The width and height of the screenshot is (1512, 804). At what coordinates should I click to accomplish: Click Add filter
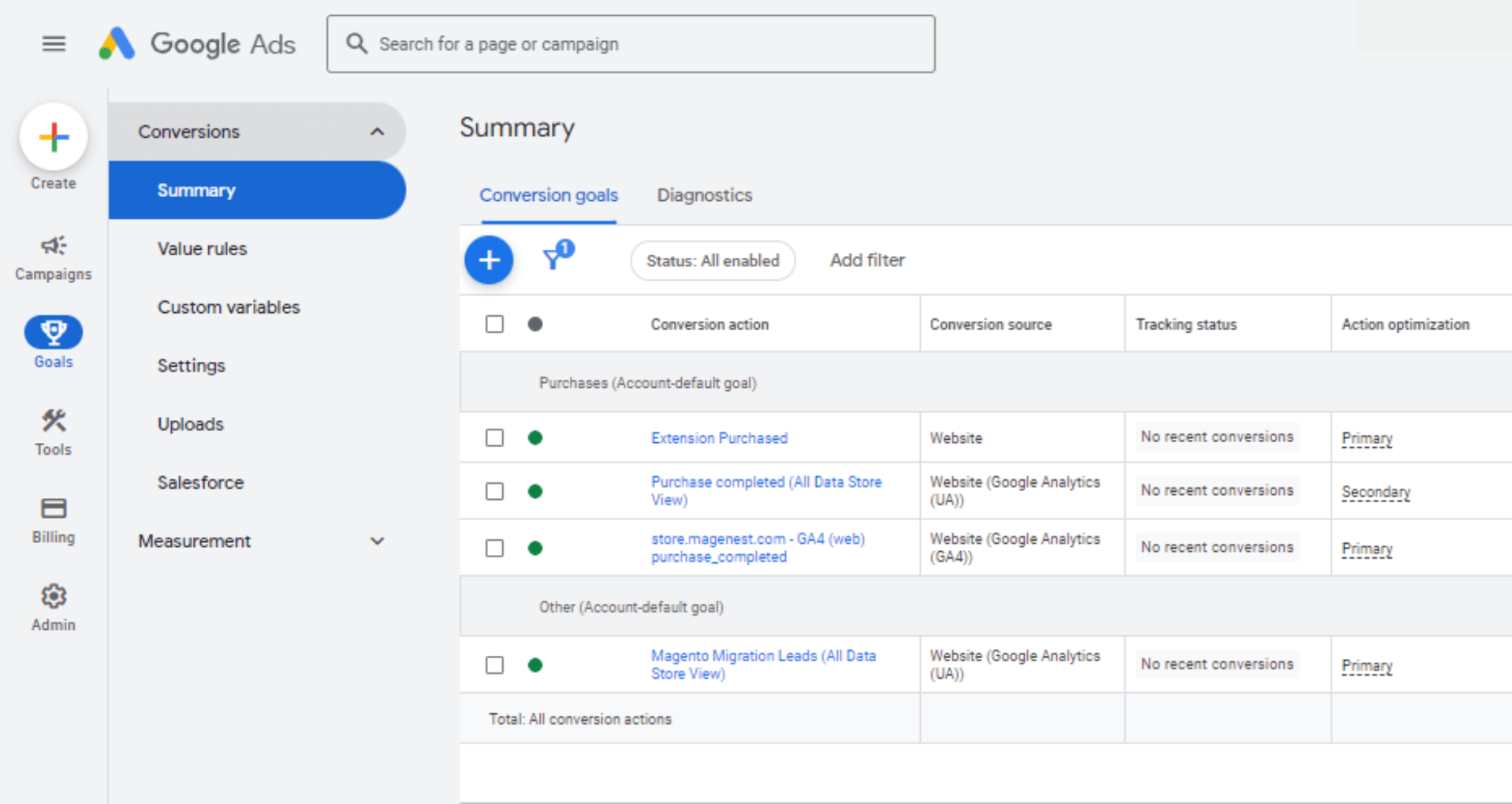point(867,260)
